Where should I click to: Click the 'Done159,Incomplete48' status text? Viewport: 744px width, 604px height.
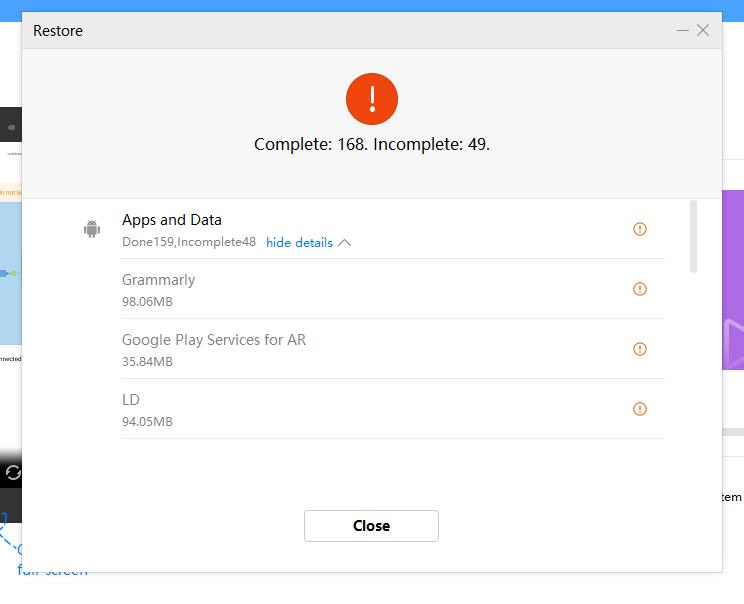tap(189, 242)
